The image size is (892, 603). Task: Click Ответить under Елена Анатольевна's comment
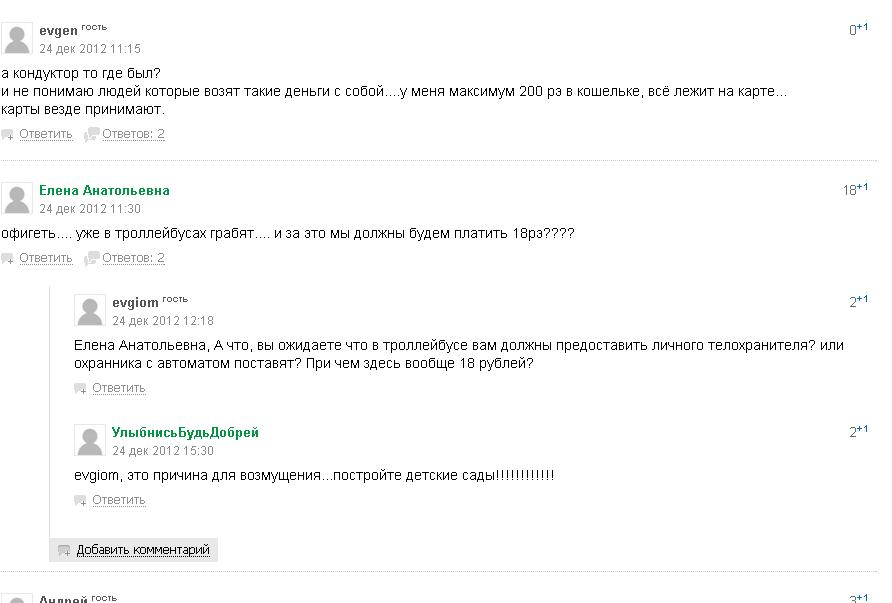[46, 258]
